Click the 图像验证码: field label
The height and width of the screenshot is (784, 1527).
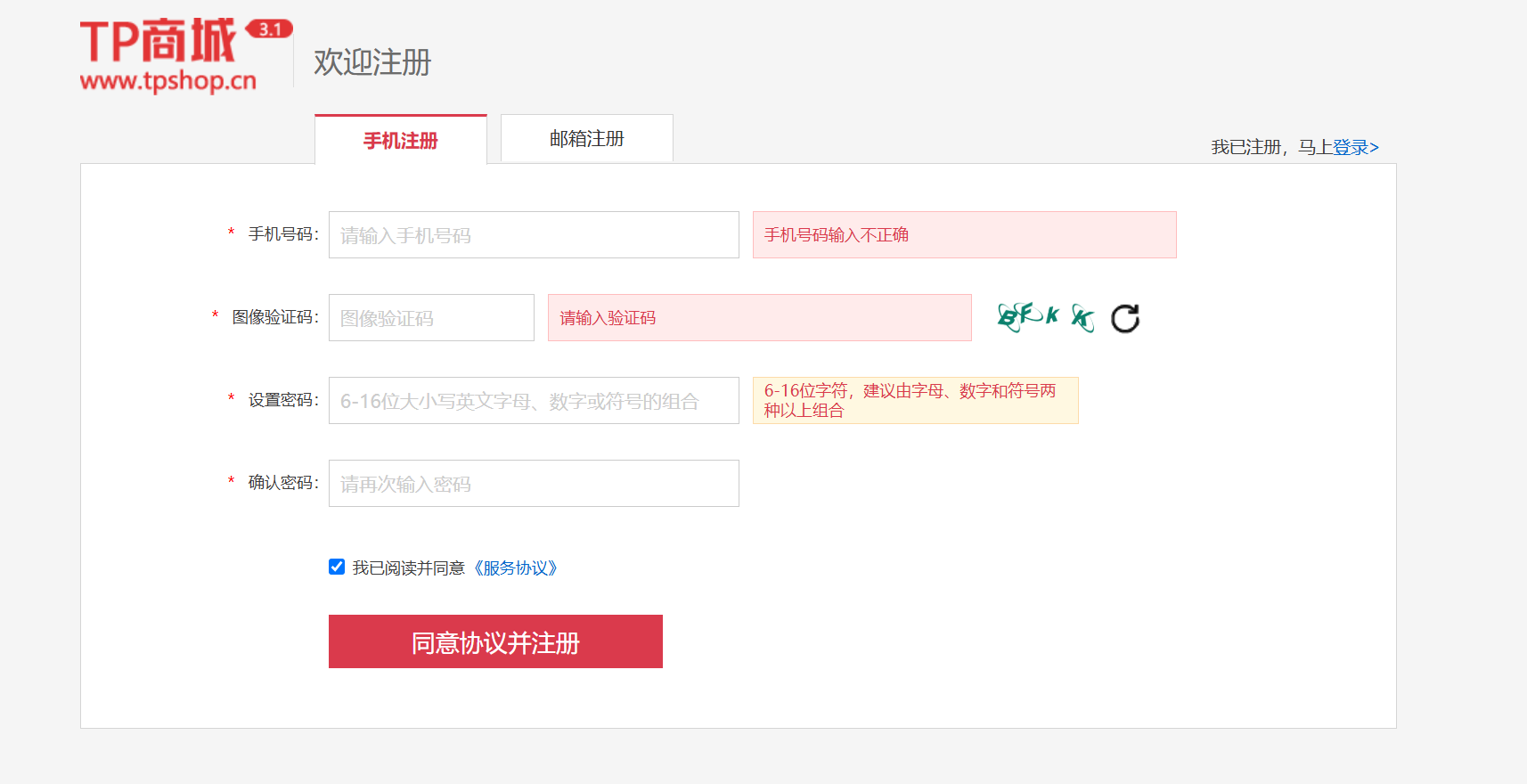[275, 317]
